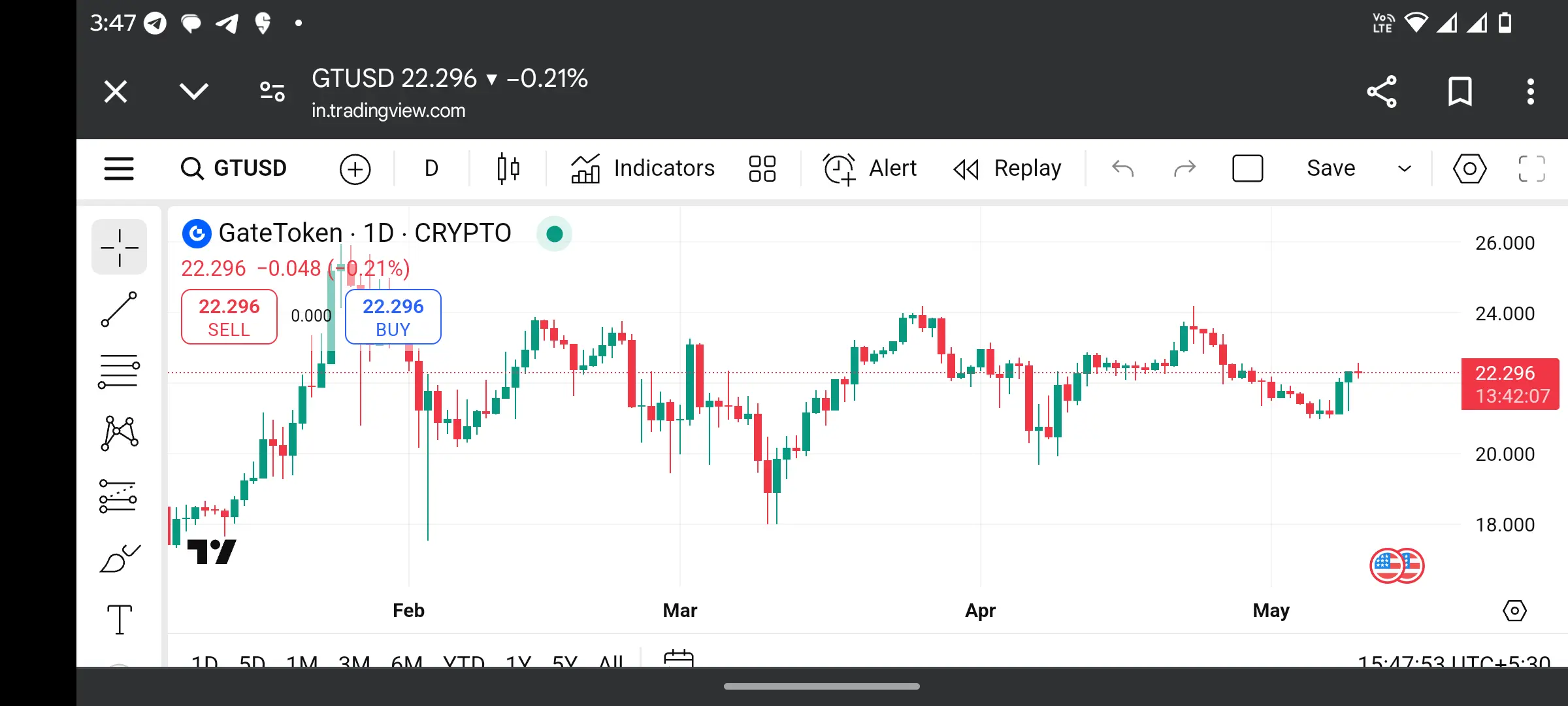Viewport: 1568px width, 706px height.
Task: Open browser three-dot overflow menu
Action: 1531,92
